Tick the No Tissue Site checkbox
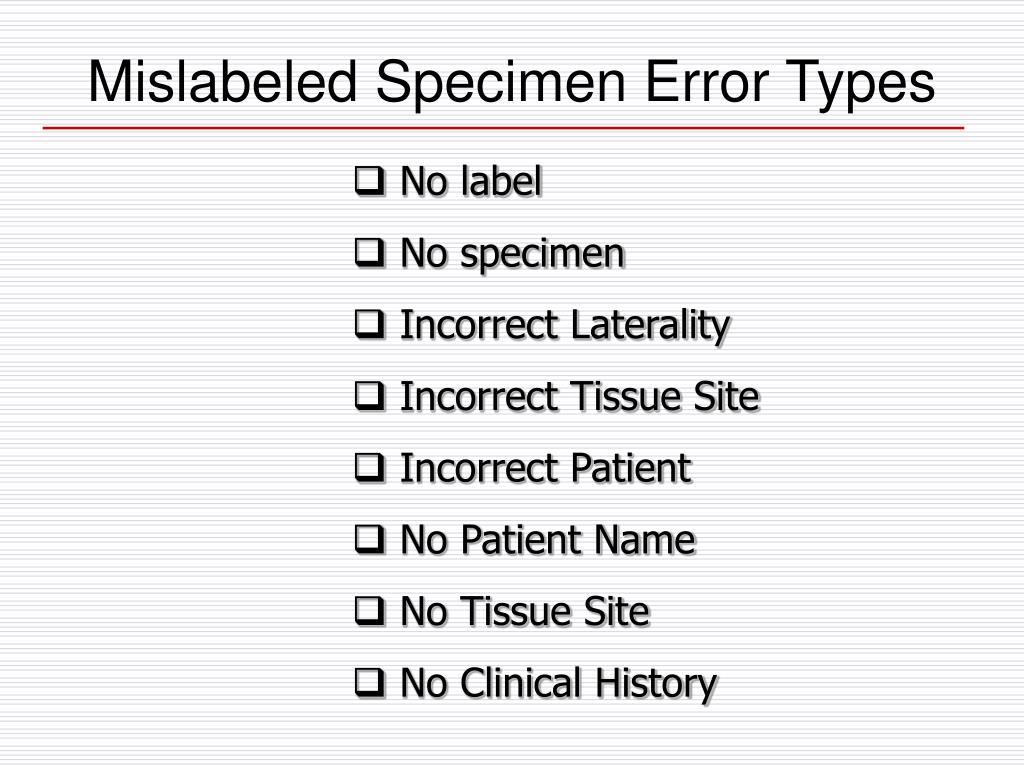1024x768 pixels. pyautogui.click(x=370, y=611)
